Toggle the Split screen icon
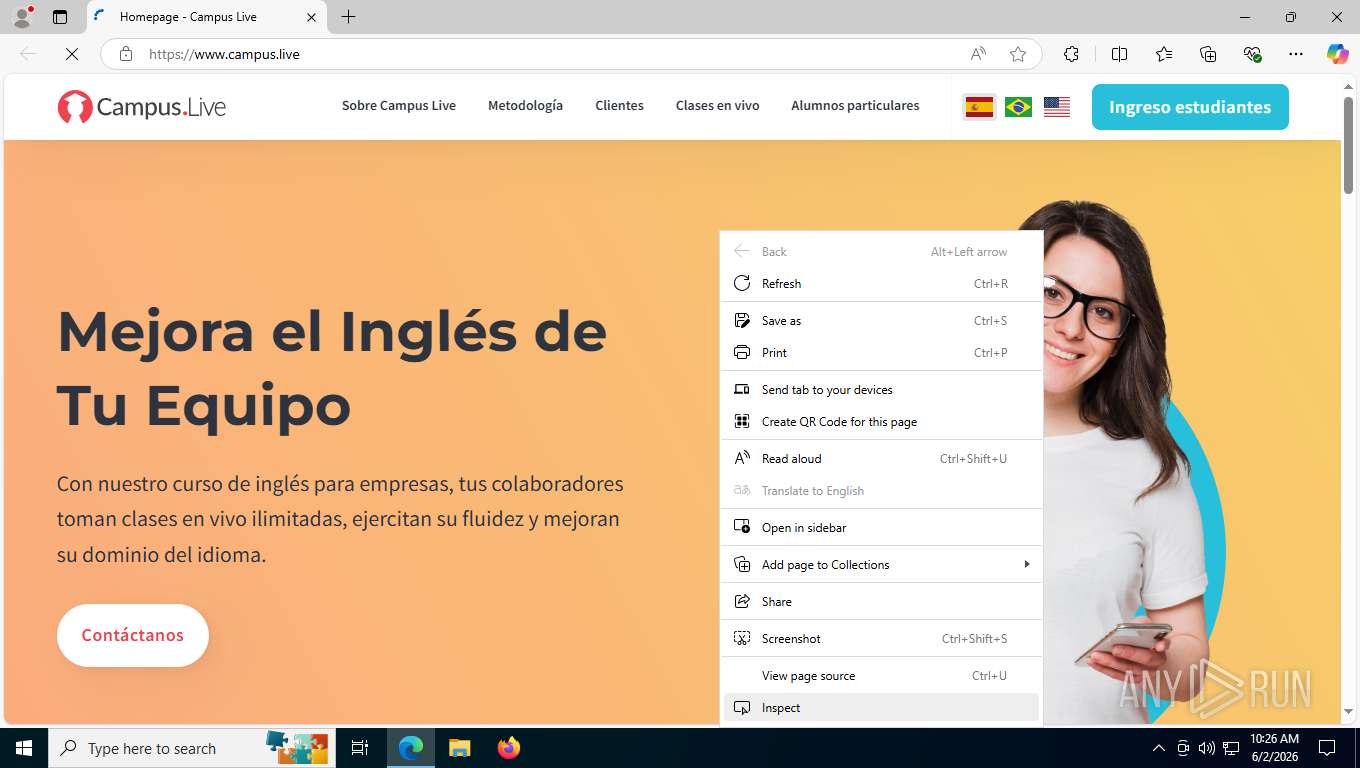The height and width of the screenshot is (768, 1360). (1119, 54)
